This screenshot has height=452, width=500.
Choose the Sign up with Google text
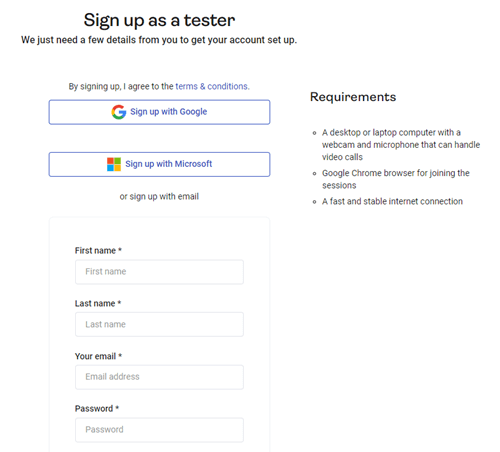coord(169,112)
